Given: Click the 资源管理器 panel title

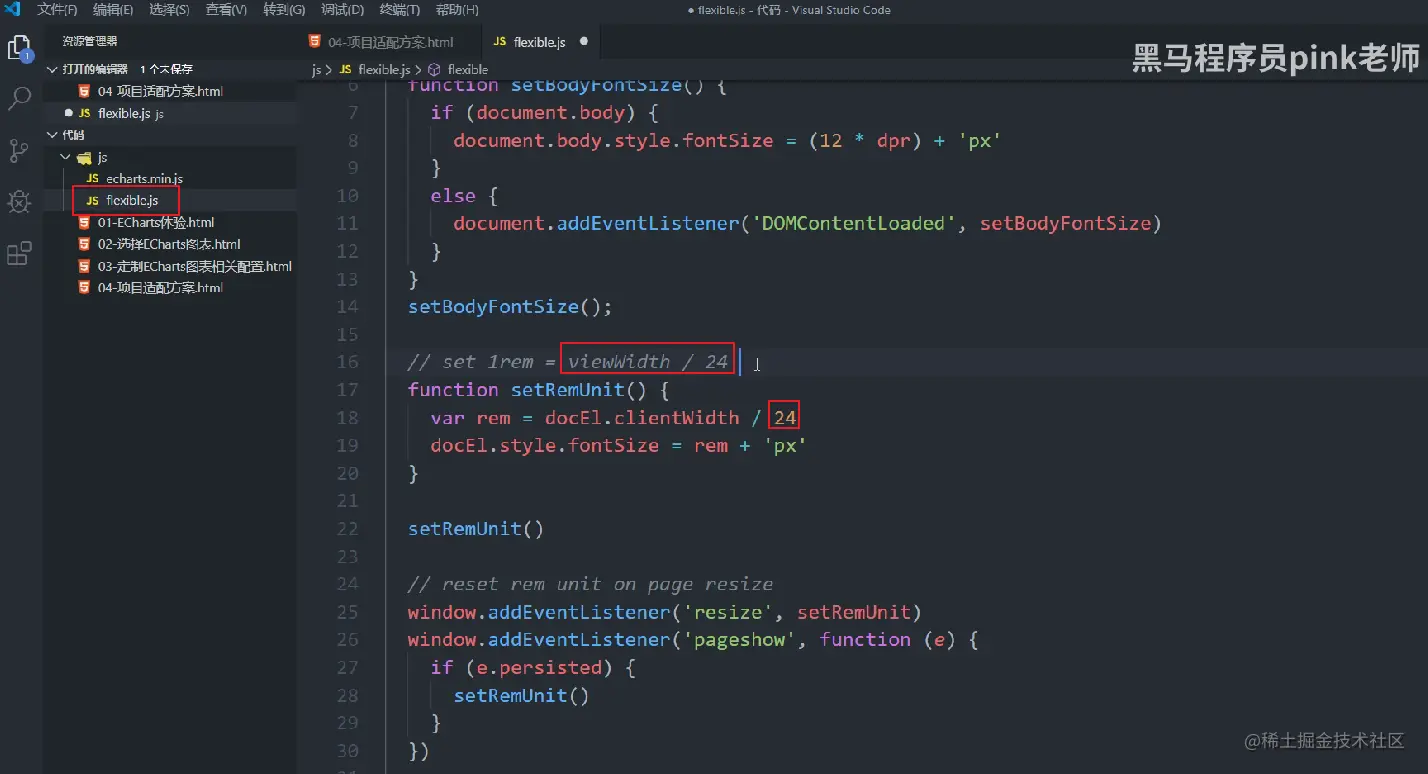Looking at the screenshot, I should (90, 41).
